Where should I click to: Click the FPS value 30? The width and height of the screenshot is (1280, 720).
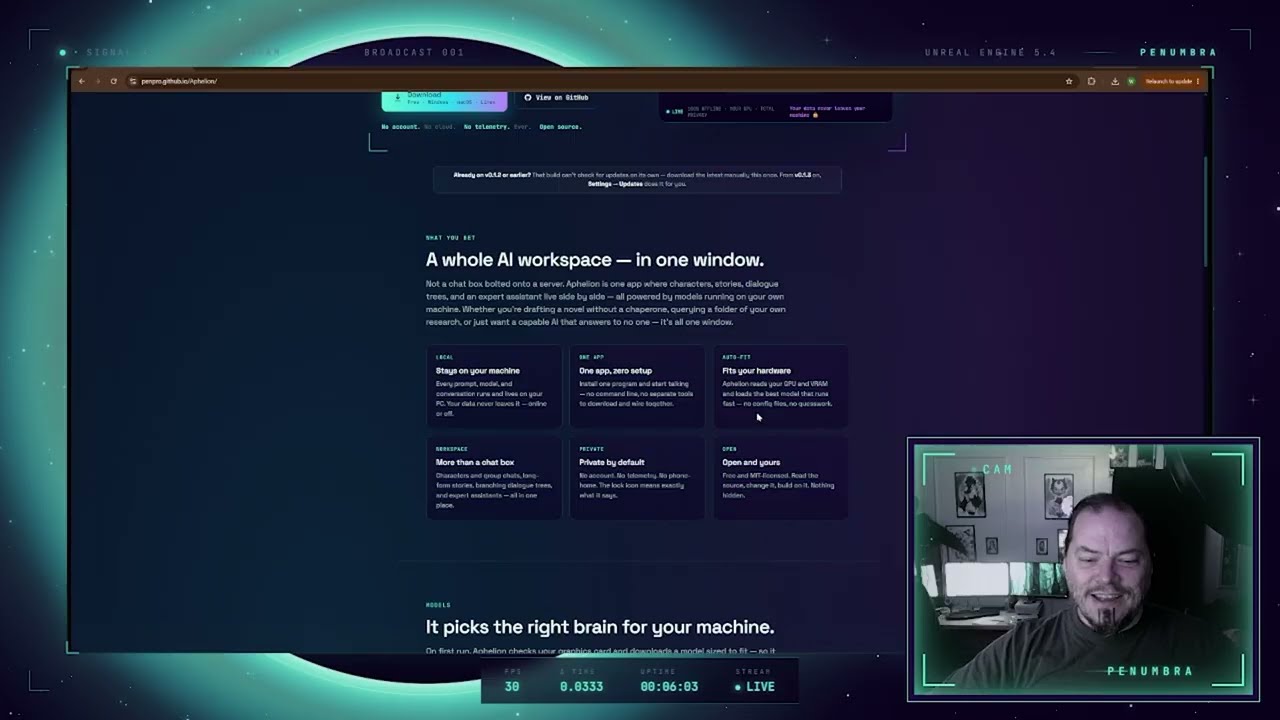(512, 687)
